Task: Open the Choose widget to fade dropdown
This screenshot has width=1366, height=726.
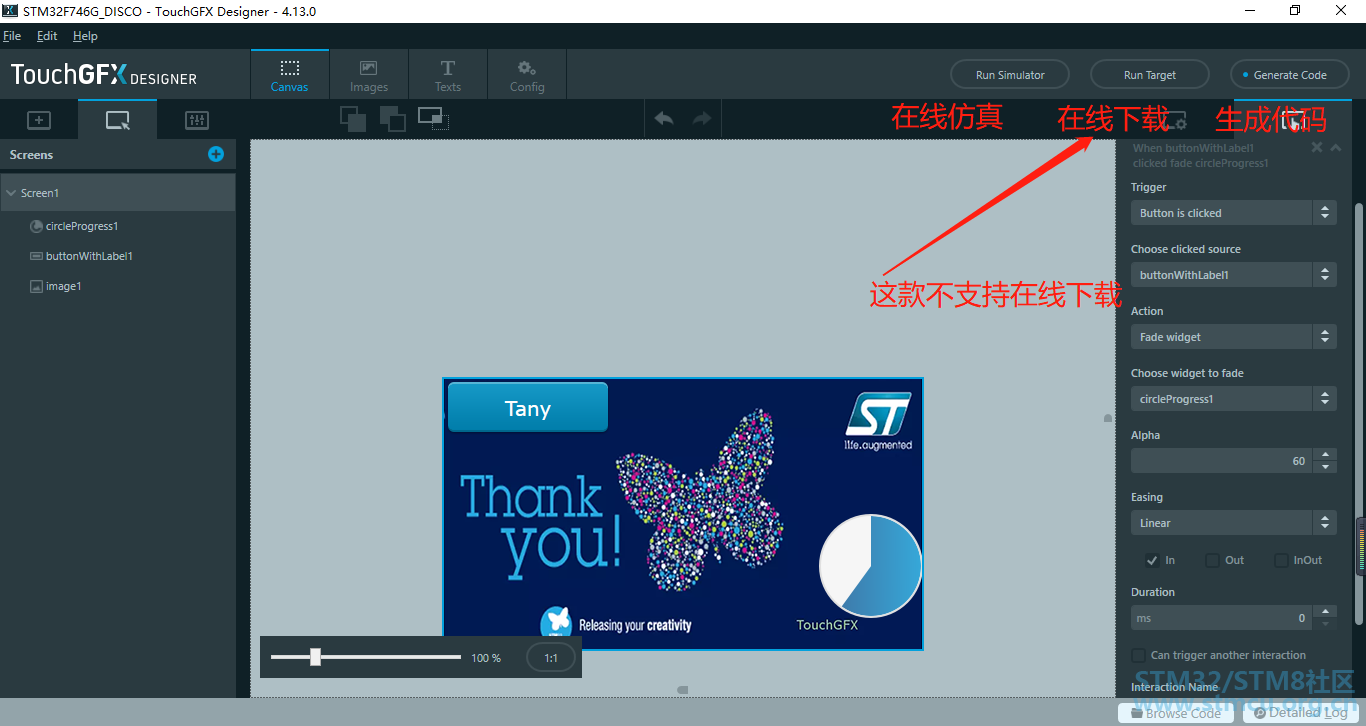Action: click(x=1234, y=399)
